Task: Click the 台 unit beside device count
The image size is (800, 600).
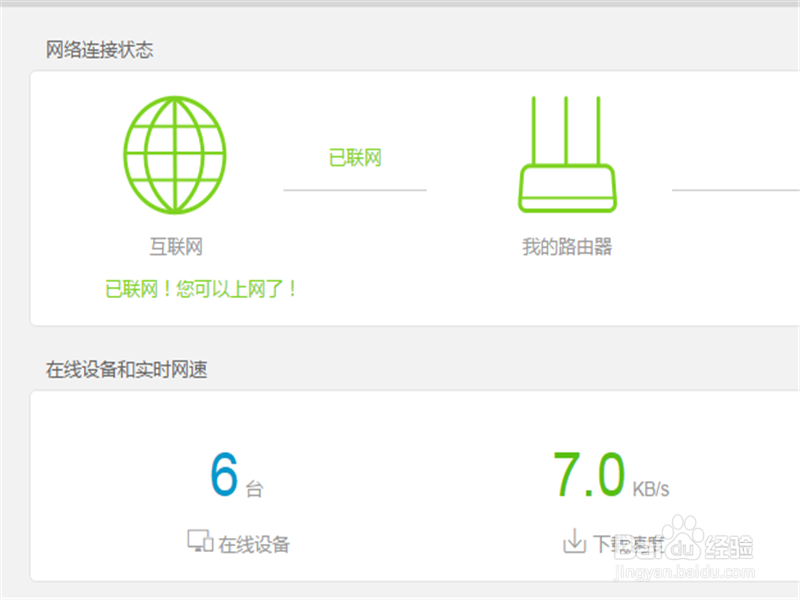Action: coord(254,489)
